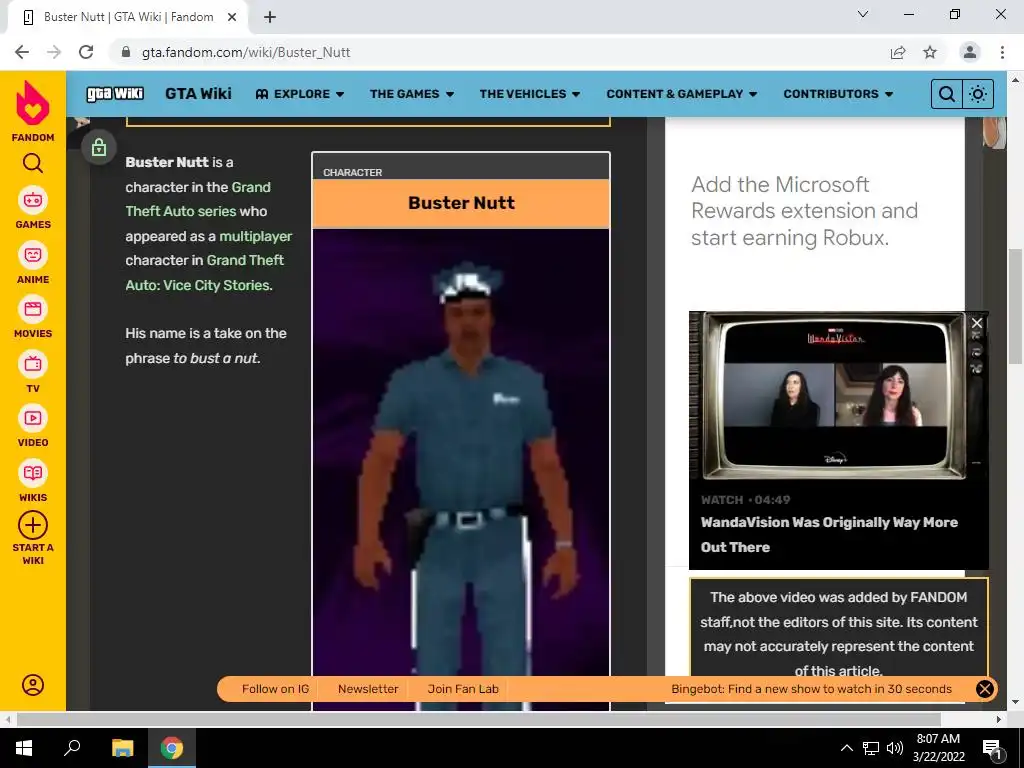The height and width of the screenshot is (768, 1024).
Task: Open the WandaVision Was Originally video title
Action: pos(829,535)
